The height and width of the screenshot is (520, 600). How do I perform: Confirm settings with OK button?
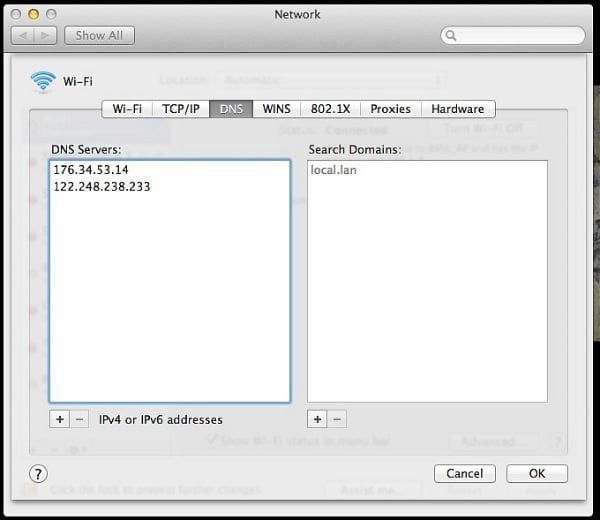point(537,474)
